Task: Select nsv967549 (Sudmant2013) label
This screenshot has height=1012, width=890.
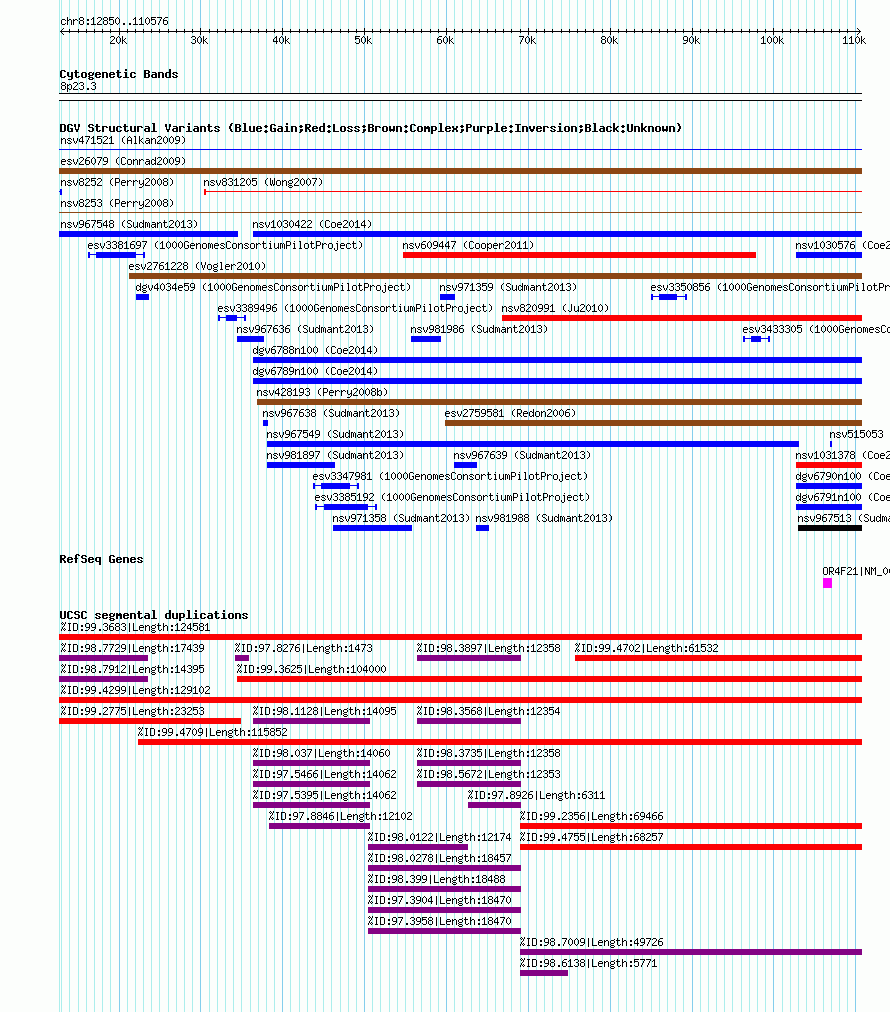Action: (335, 434)
